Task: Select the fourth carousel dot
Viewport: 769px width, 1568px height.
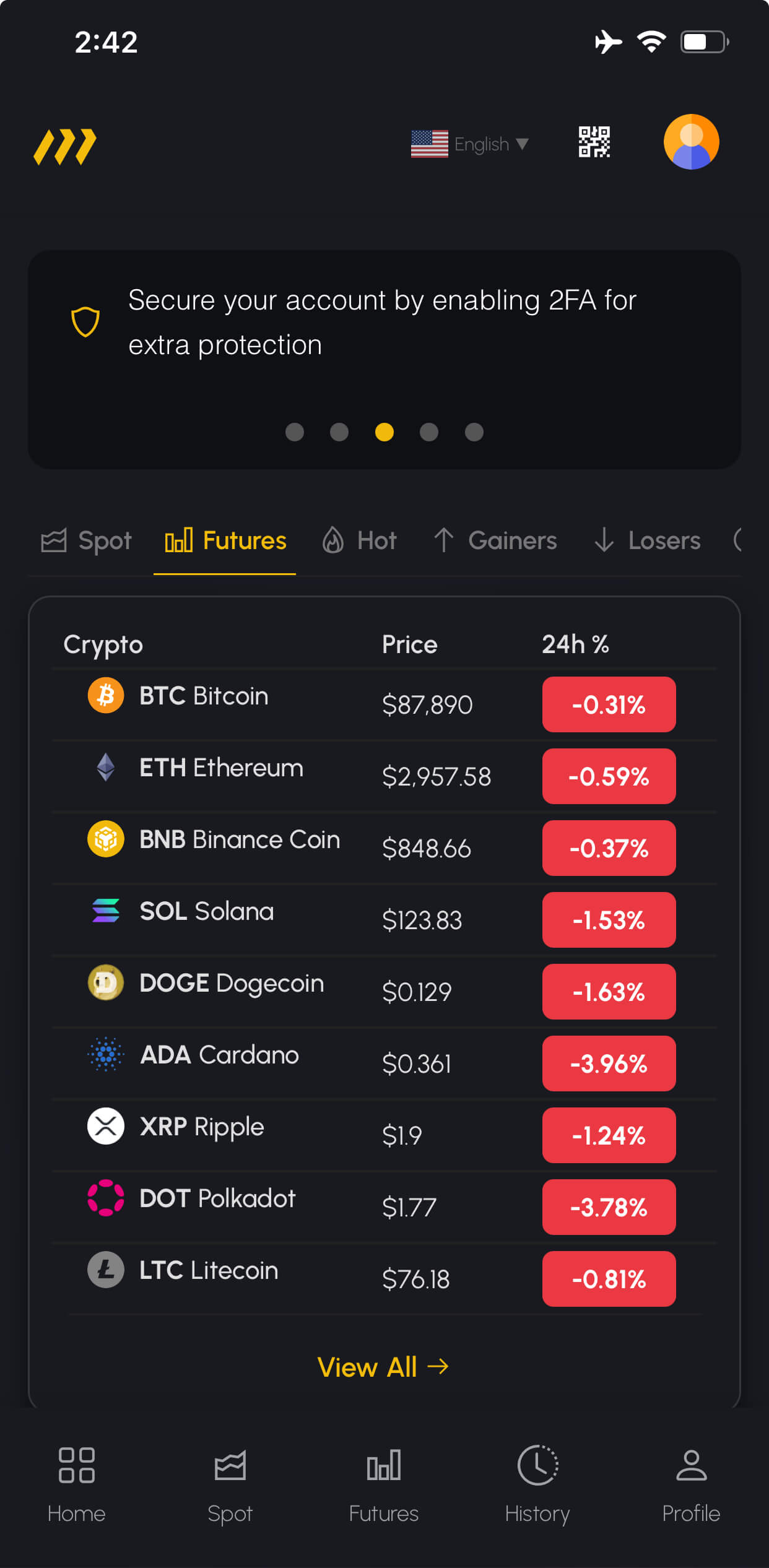Action: 429,432
